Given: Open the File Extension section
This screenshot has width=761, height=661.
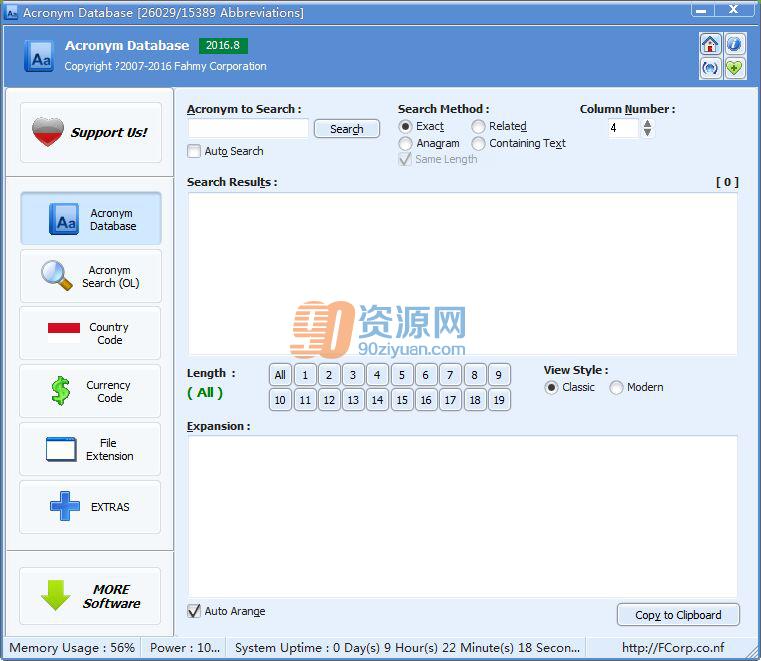Looking at the screenshot, I should coord(90,449).
